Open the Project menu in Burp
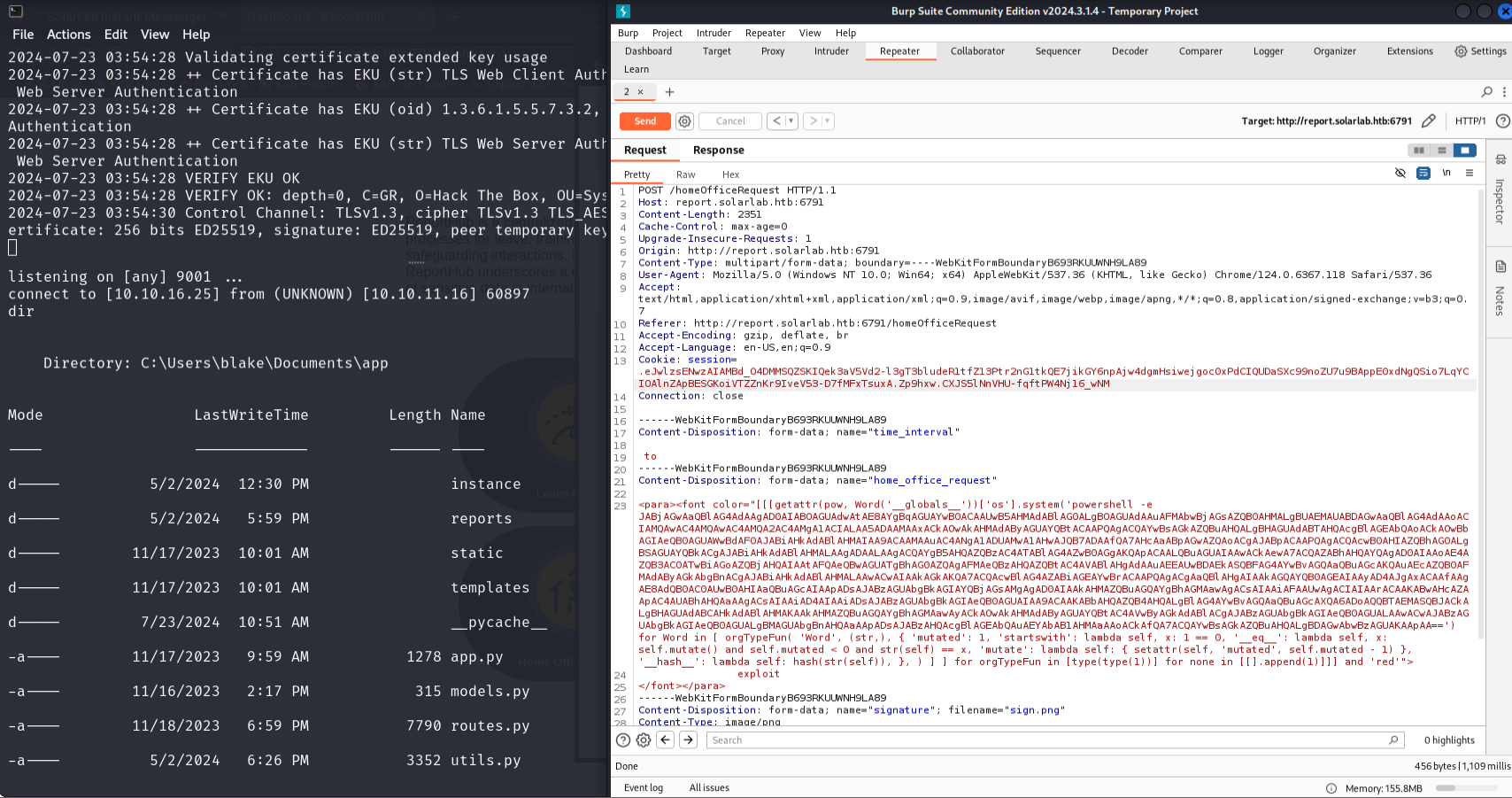 point(667,33)
